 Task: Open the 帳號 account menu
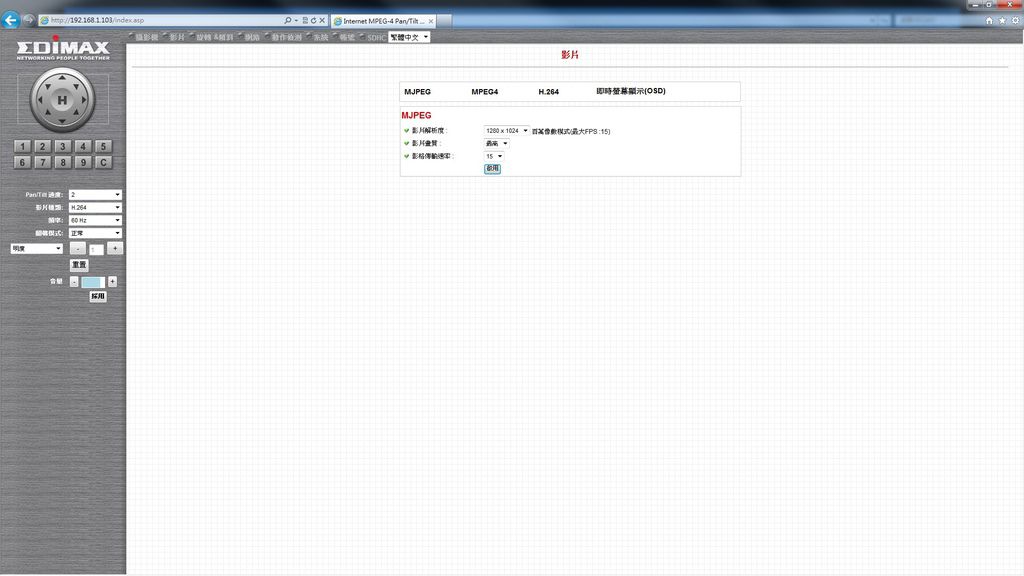(x=347, y=37)
